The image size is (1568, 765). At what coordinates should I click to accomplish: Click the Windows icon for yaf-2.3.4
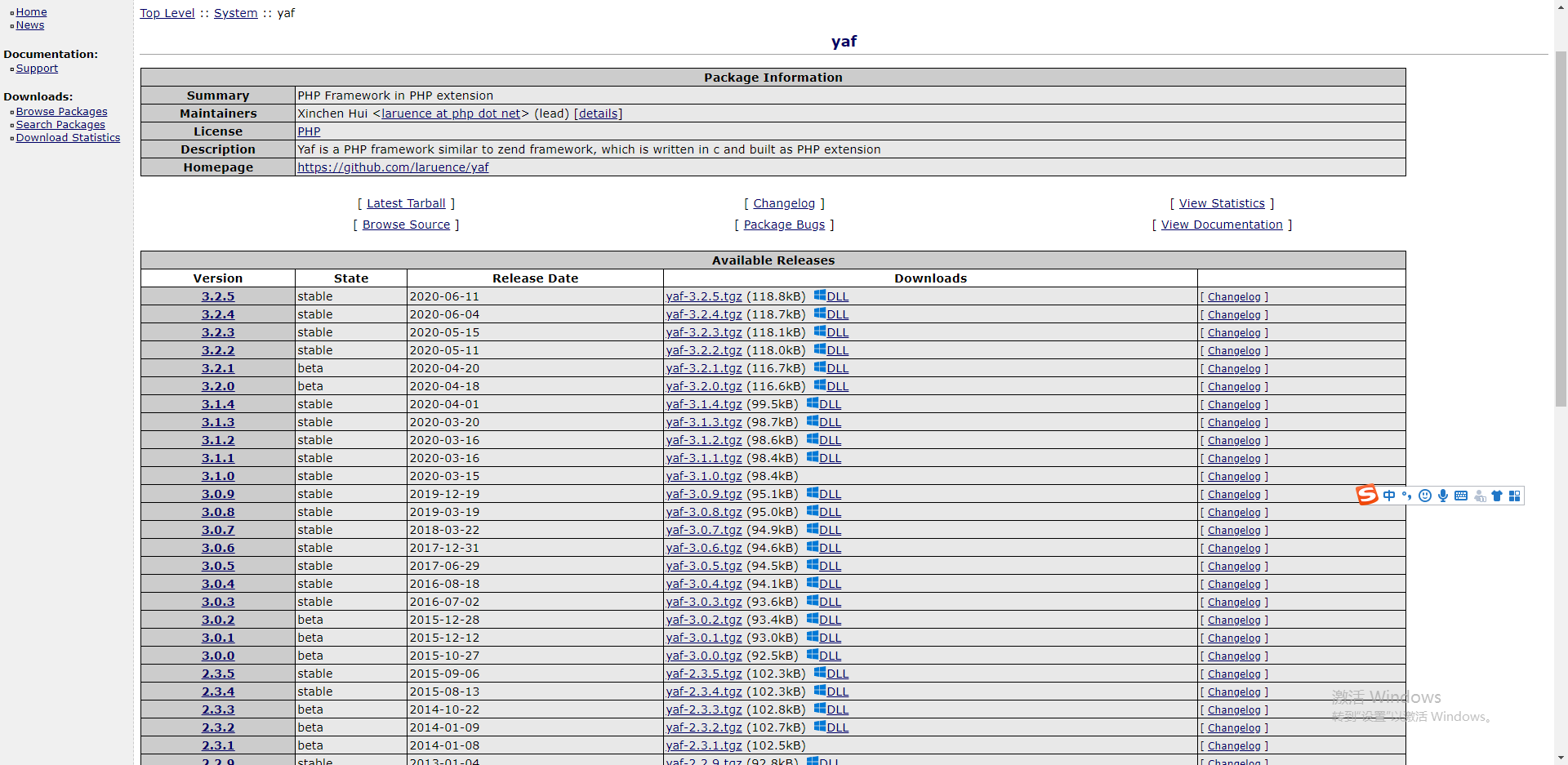point(820,691)
